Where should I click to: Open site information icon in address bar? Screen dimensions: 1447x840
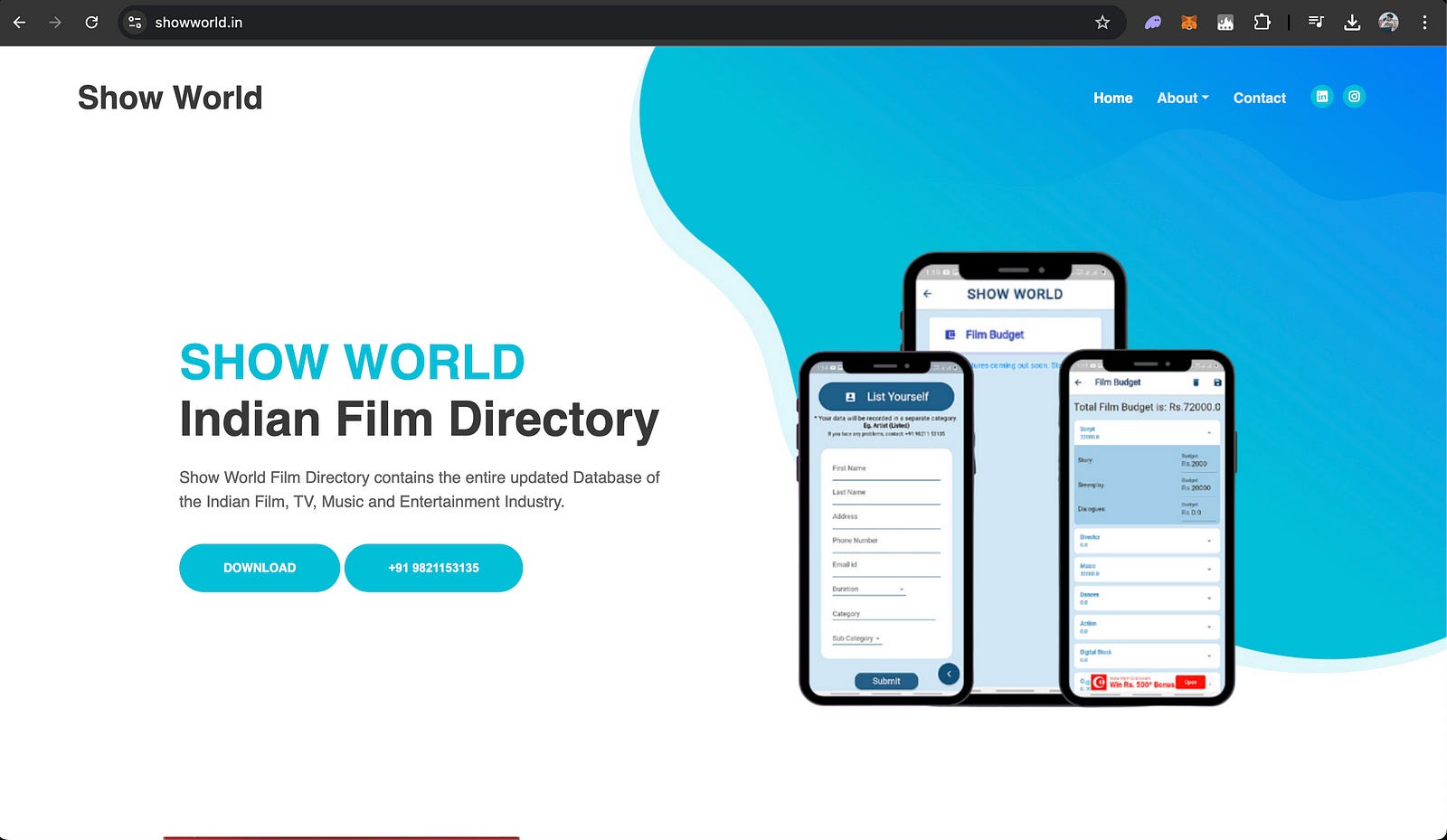(x=135, y=23)
